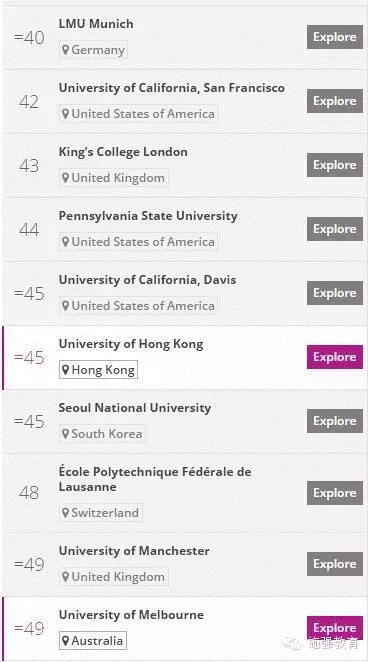Open Explore for Seoul National University
370x662 pixels.
pos(335,421)
